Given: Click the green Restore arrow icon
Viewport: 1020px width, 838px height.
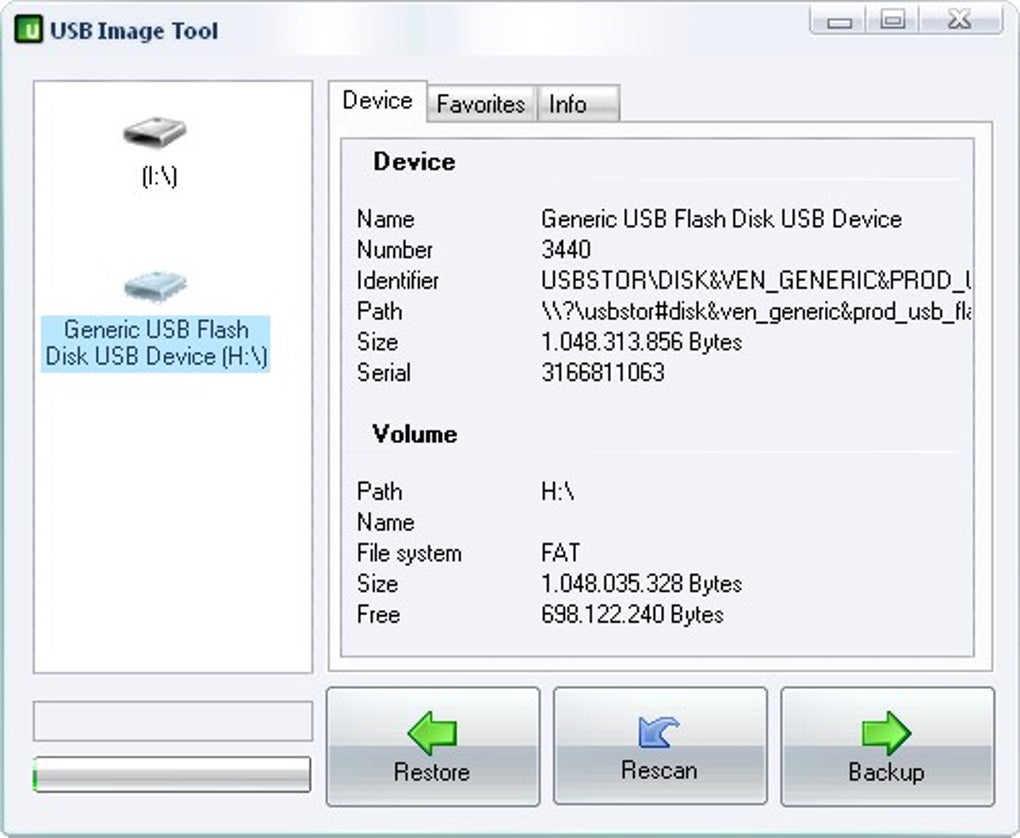Looking at the screenshot, I should point(432,733).
